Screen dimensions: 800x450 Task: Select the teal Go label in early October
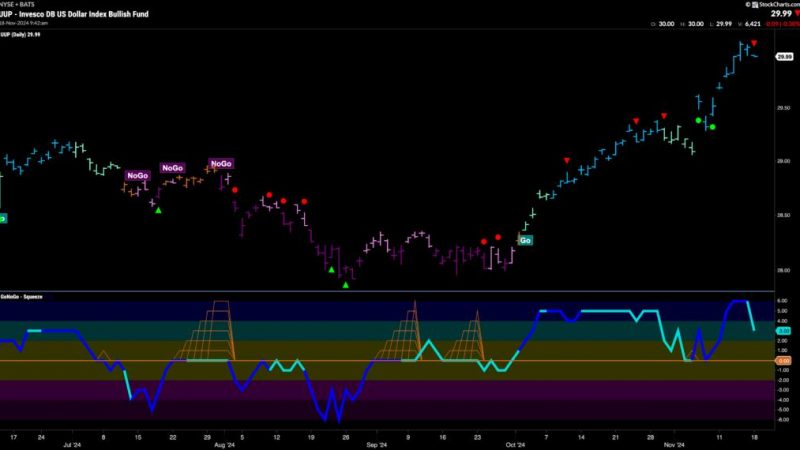point(525,240)
